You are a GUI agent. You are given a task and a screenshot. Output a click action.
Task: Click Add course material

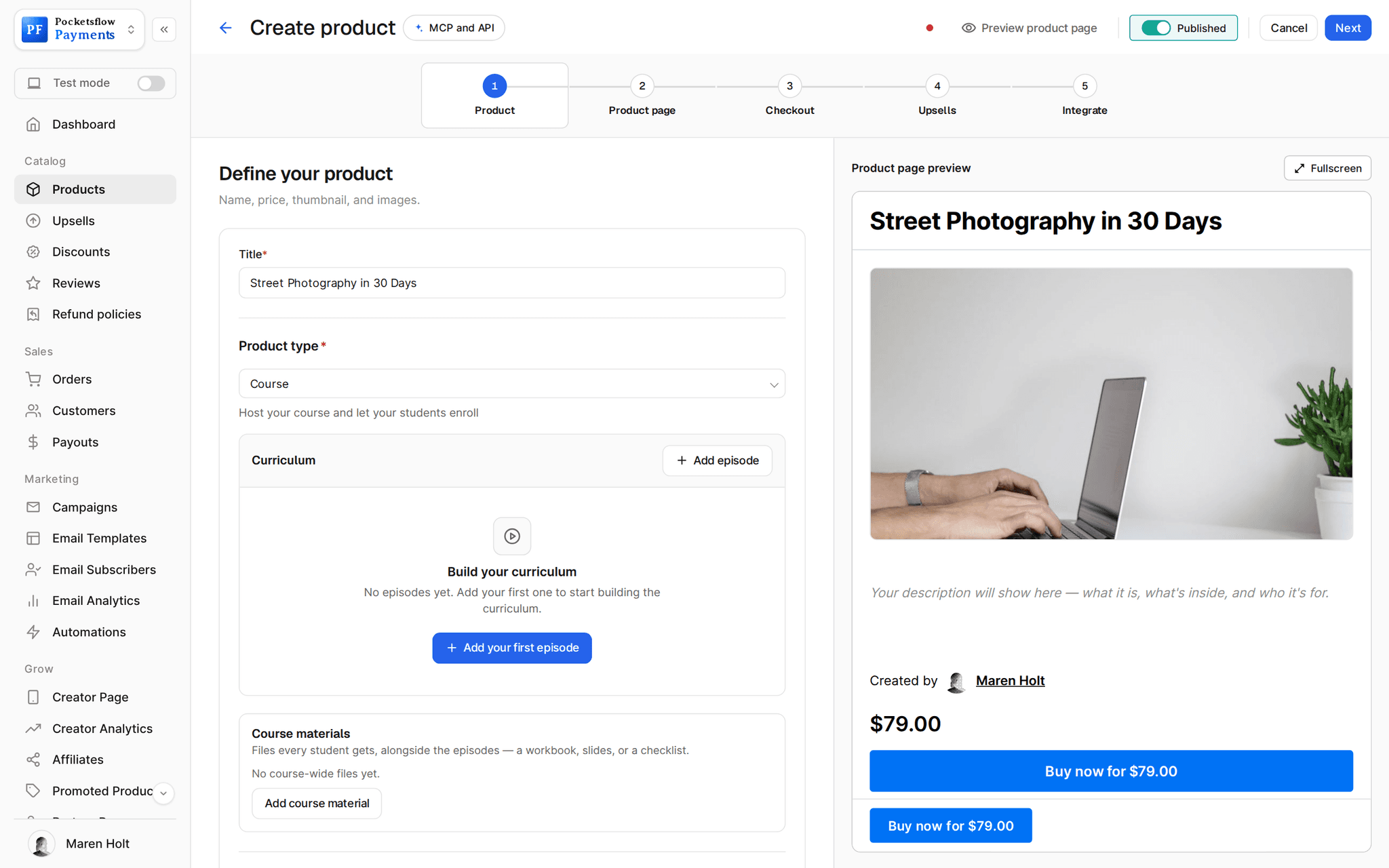point(317,803)
